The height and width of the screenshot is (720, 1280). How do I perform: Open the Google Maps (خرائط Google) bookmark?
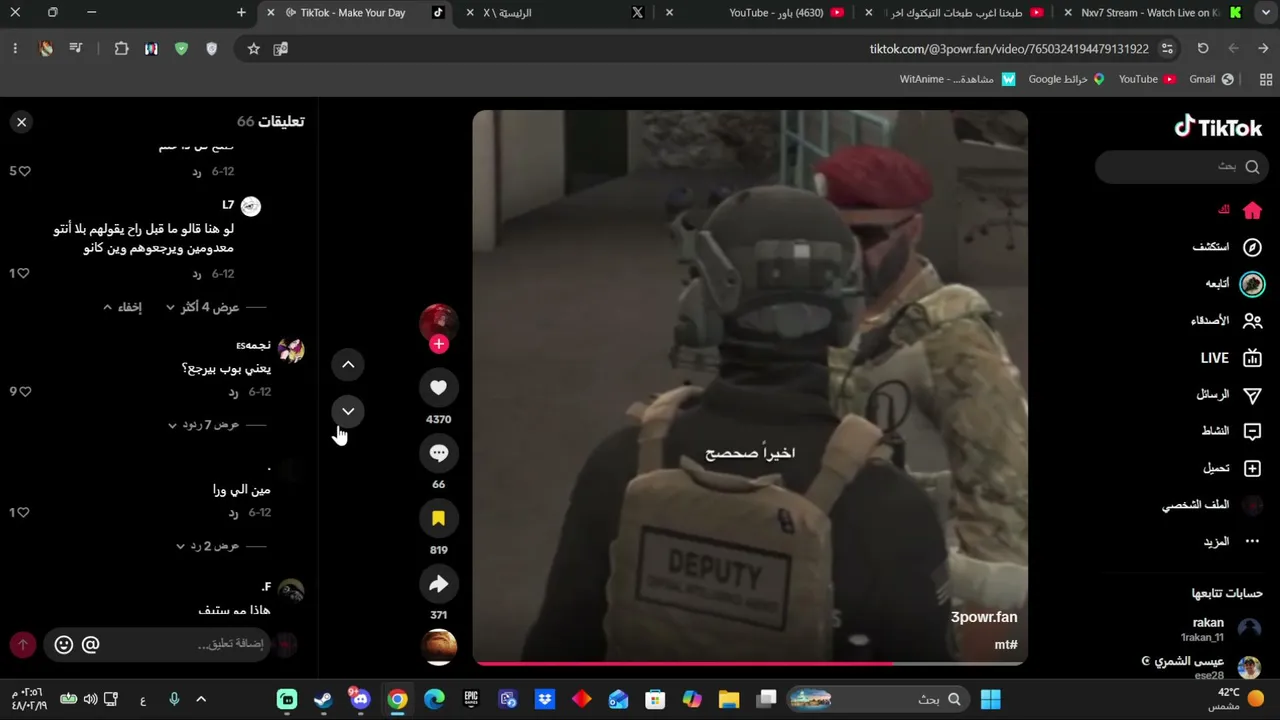tap(1067, 79)
